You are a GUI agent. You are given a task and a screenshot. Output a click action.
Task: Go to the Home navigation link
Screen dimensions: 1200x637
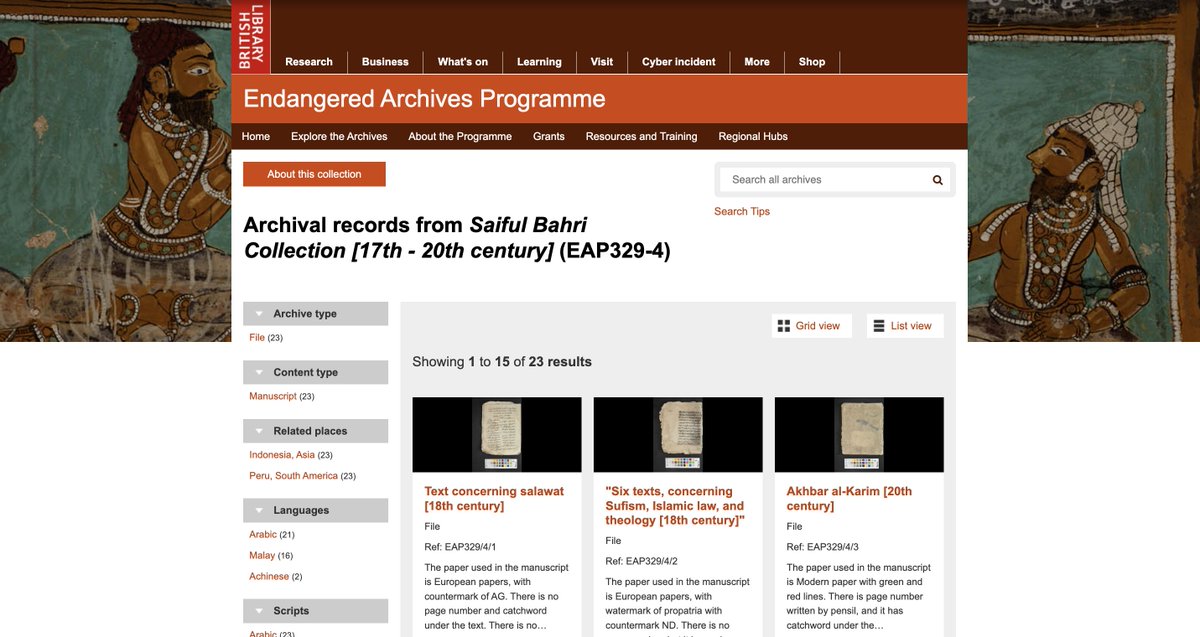click(x=256, y=136)
